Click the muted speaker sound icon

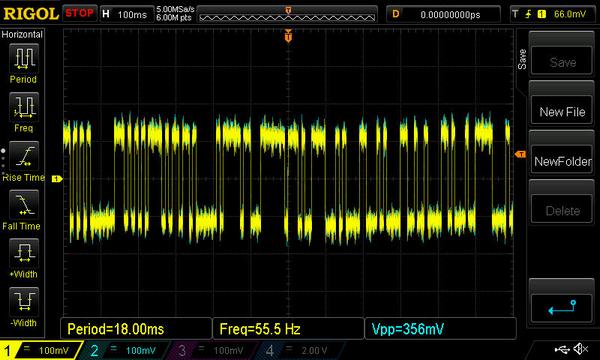pyautogui.click(x=581, y=349)
